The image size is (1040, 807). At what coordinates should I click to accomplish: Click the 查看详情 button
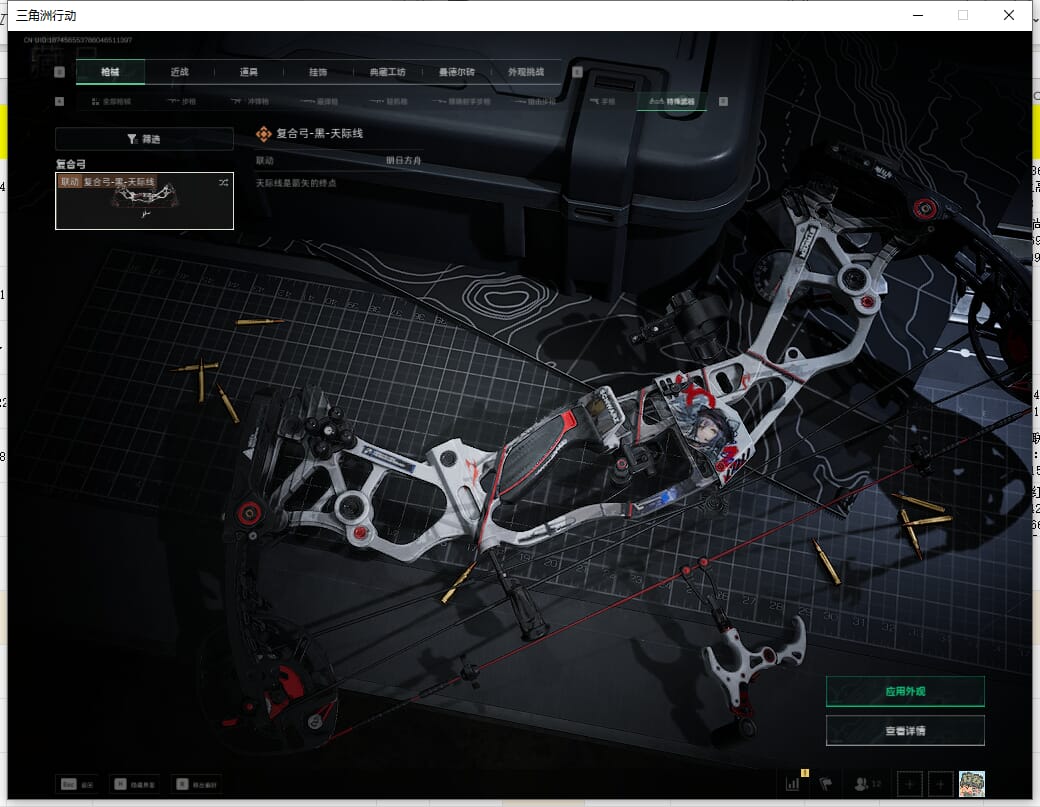[x=905, y=731]
